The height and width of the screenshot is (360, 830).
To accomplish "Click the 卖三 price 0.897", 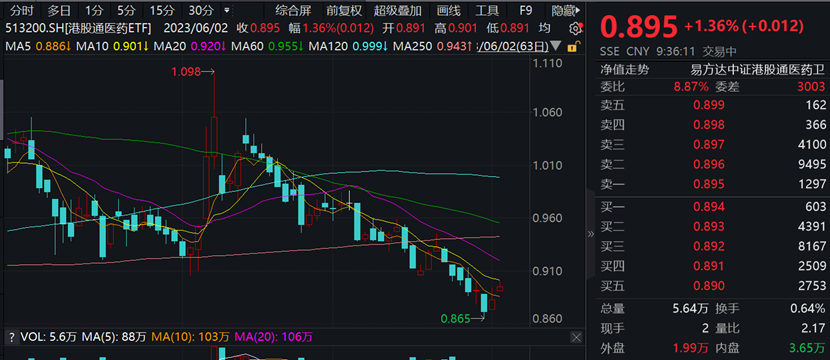I will click(x=709, y=145).
